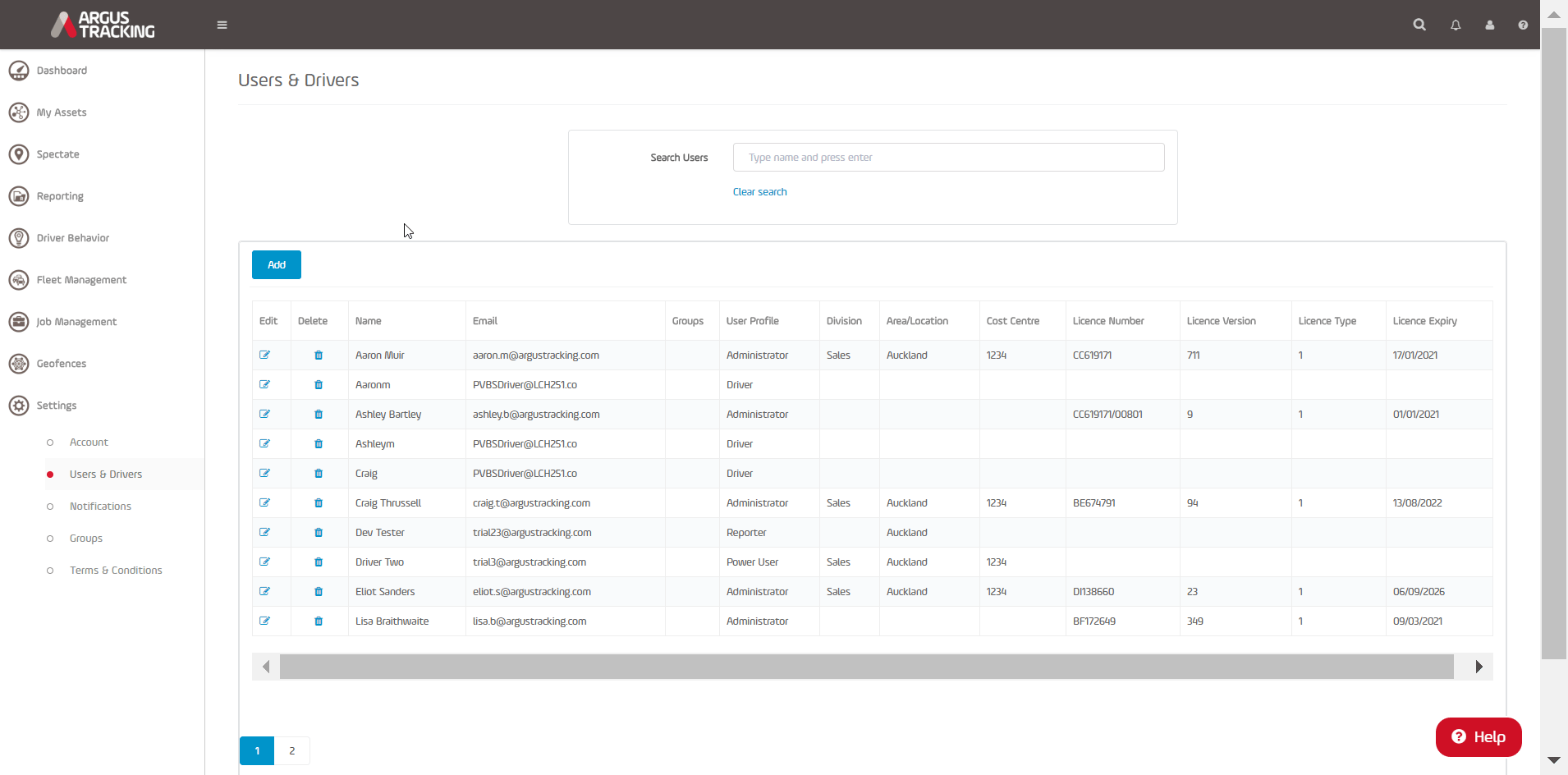Edit user Ashley Bartley
Viewport: 1568px width, 775px height.
pos(264,415)
